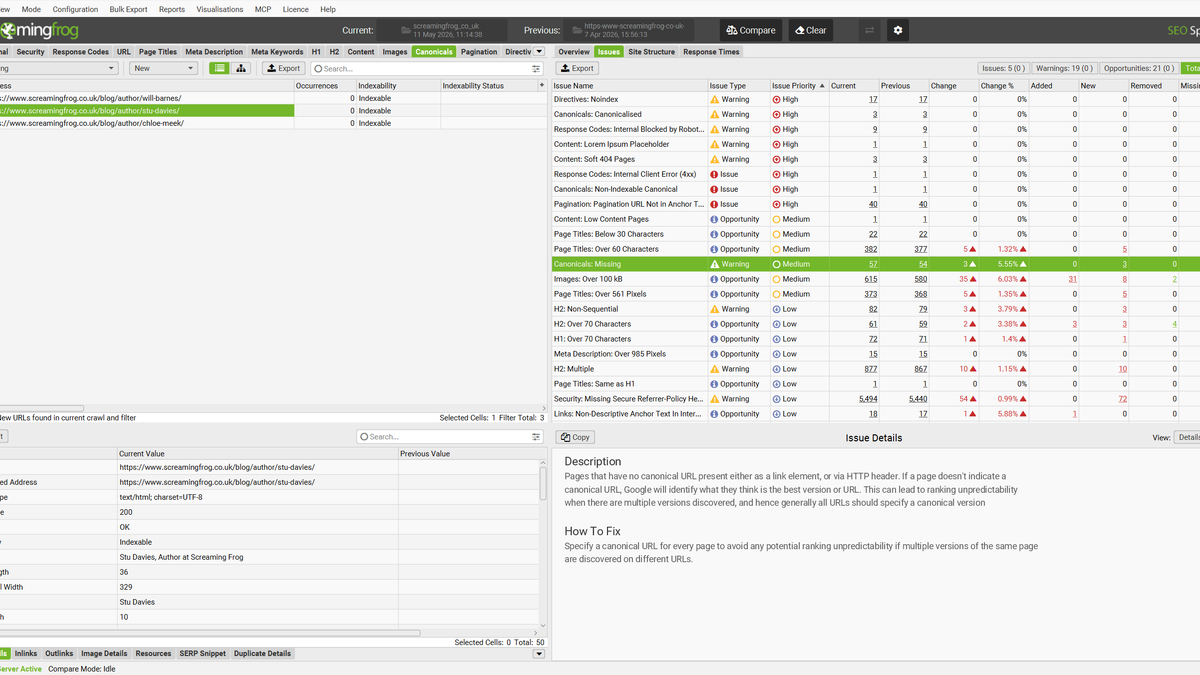Switch to list view in left pane
1200x675 pixels.
[218, 68]
